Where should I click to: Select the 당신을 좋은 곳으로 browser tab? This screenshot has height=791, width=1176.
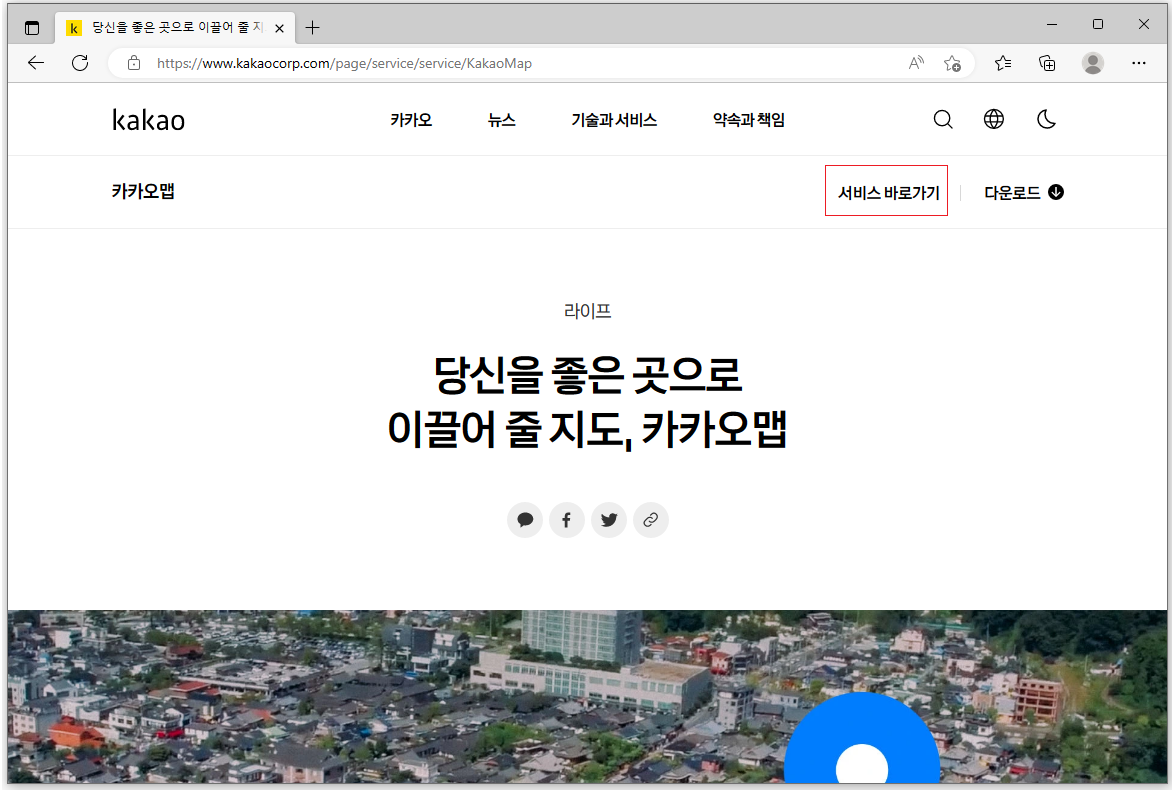175,28
